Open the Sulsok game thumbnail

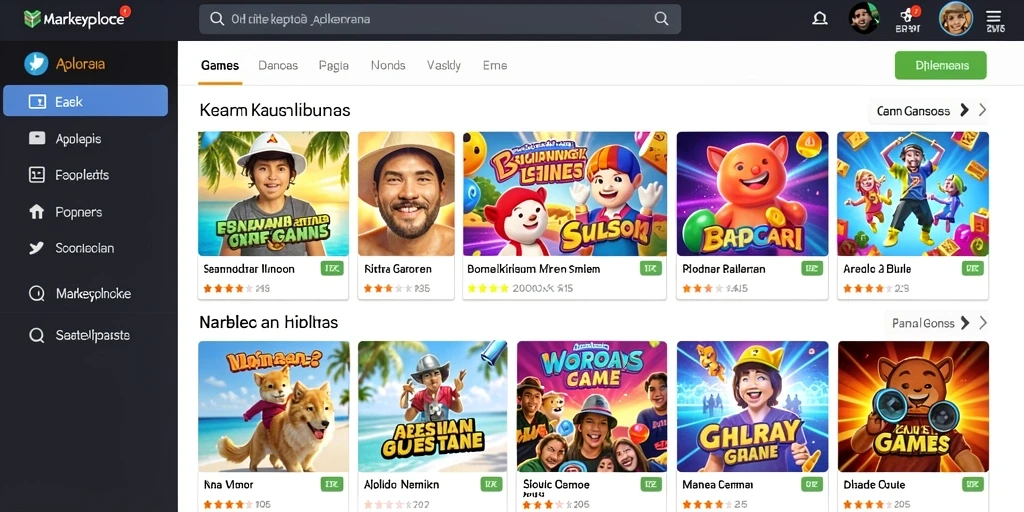[564, 193]
